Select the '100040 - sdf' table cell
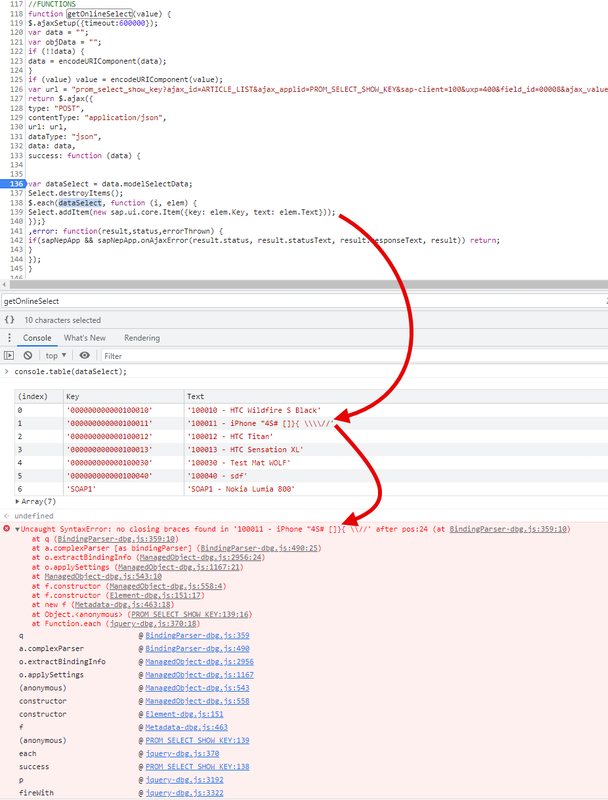 pyautogui.click(x=396, y=476)
